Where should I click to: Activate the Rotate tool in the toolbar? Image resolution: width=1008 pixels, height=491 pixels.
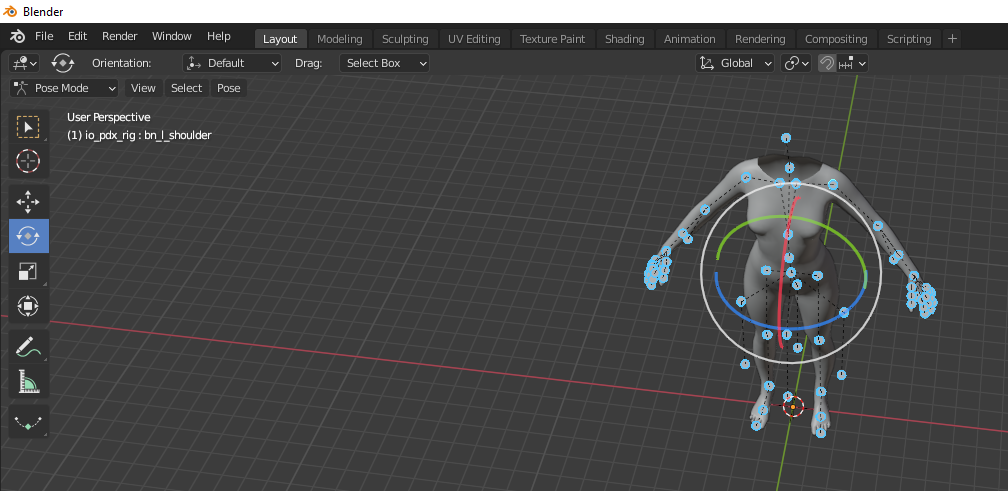28,236
